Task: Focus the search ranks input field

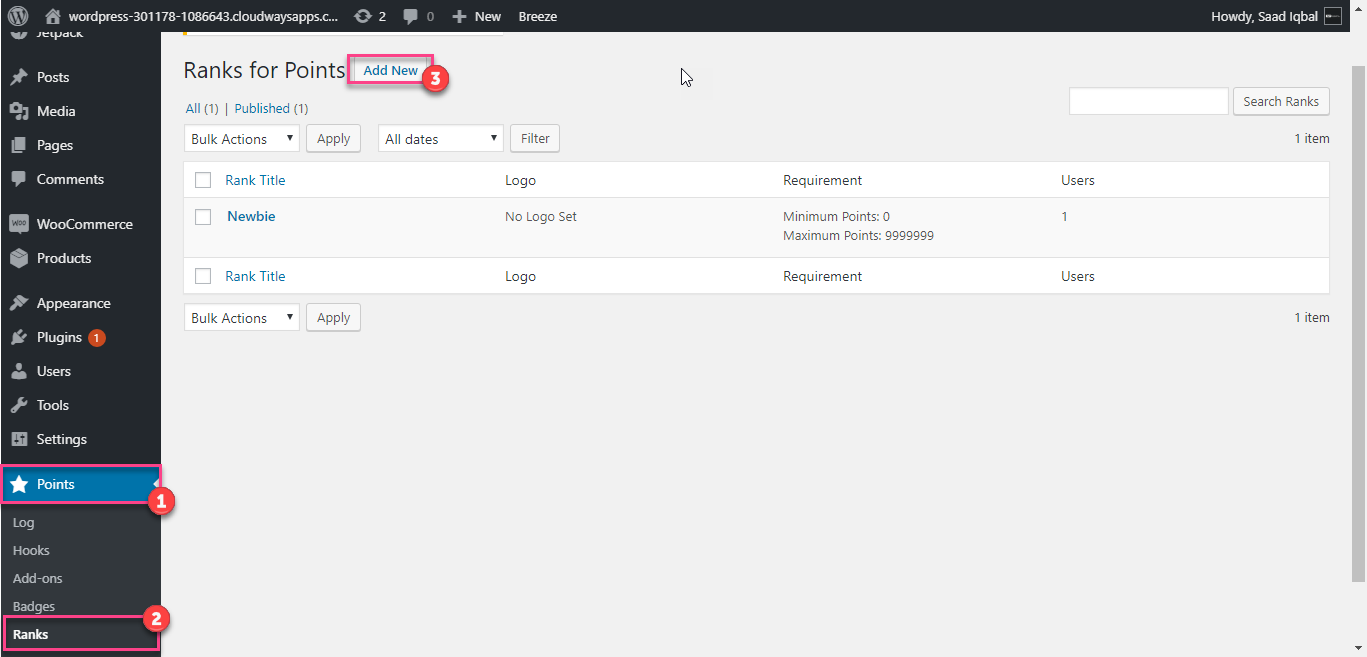Action: point(1149,101)
